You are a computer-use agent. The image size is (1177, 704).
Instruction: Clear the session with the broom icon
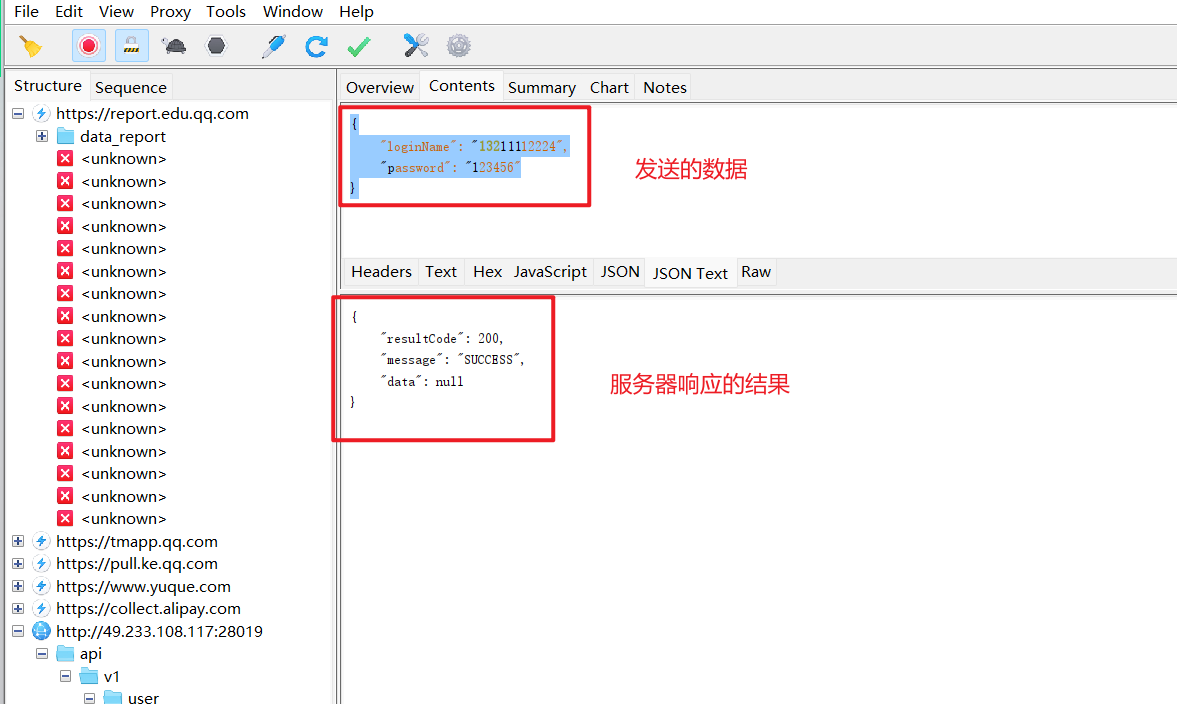coord(31,47)
